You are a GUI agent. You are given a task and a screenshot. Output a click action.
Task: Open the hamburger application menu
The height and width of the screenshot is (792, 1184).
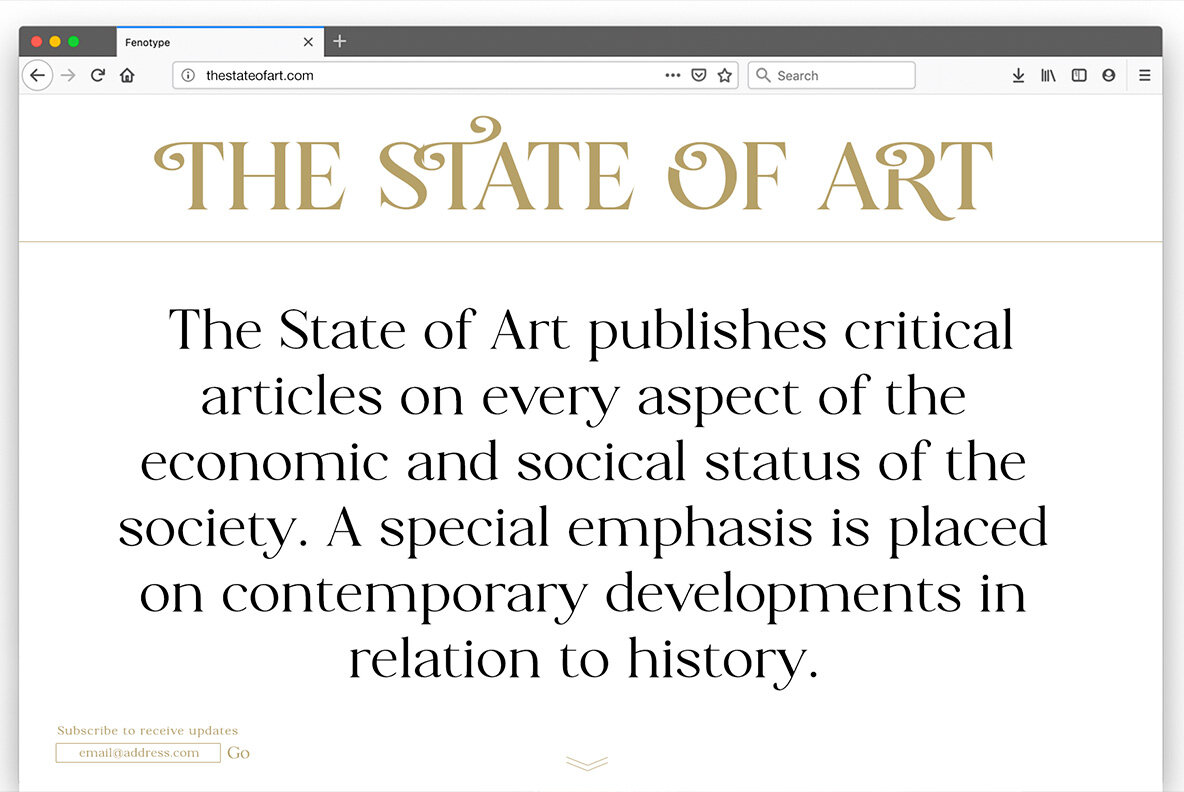click(1145, 75)
